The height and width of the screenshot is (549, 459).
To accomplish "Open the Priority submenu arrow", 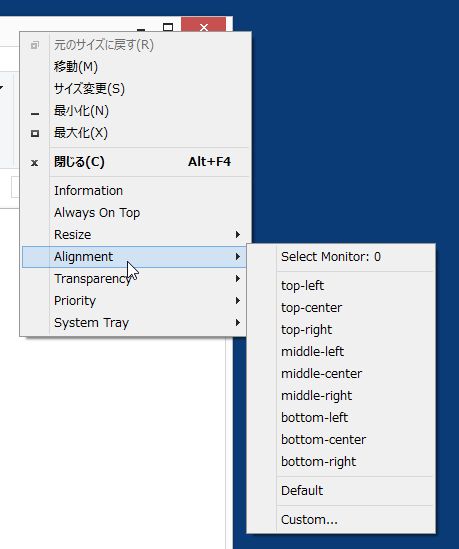I will tap(238, 300).
